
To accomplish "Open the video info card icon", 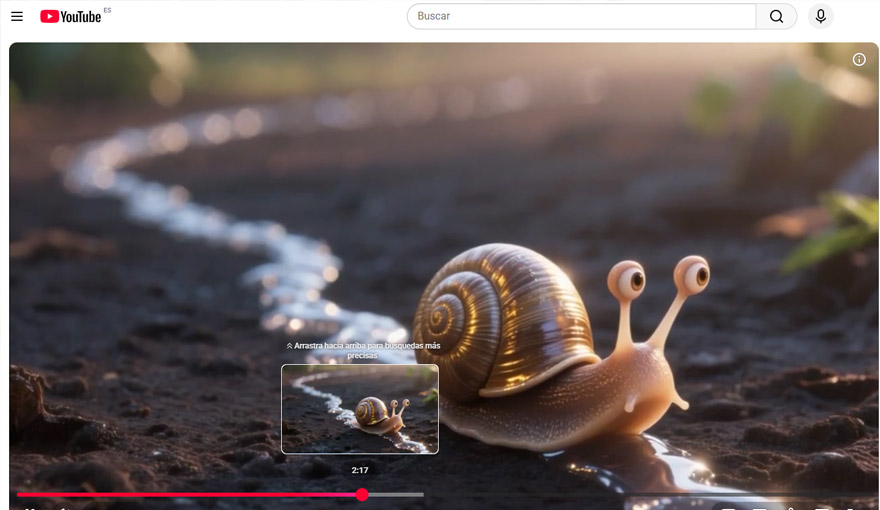I will [x=859, y=60].
